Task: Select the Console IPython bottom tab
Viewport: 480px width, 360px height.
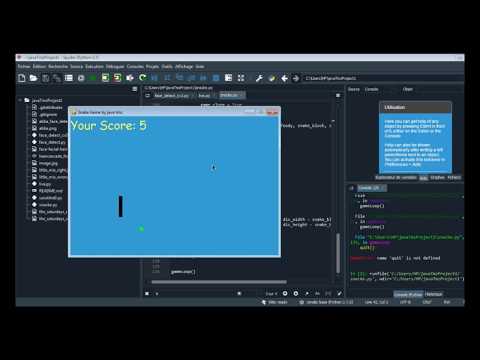Action: 408,294
